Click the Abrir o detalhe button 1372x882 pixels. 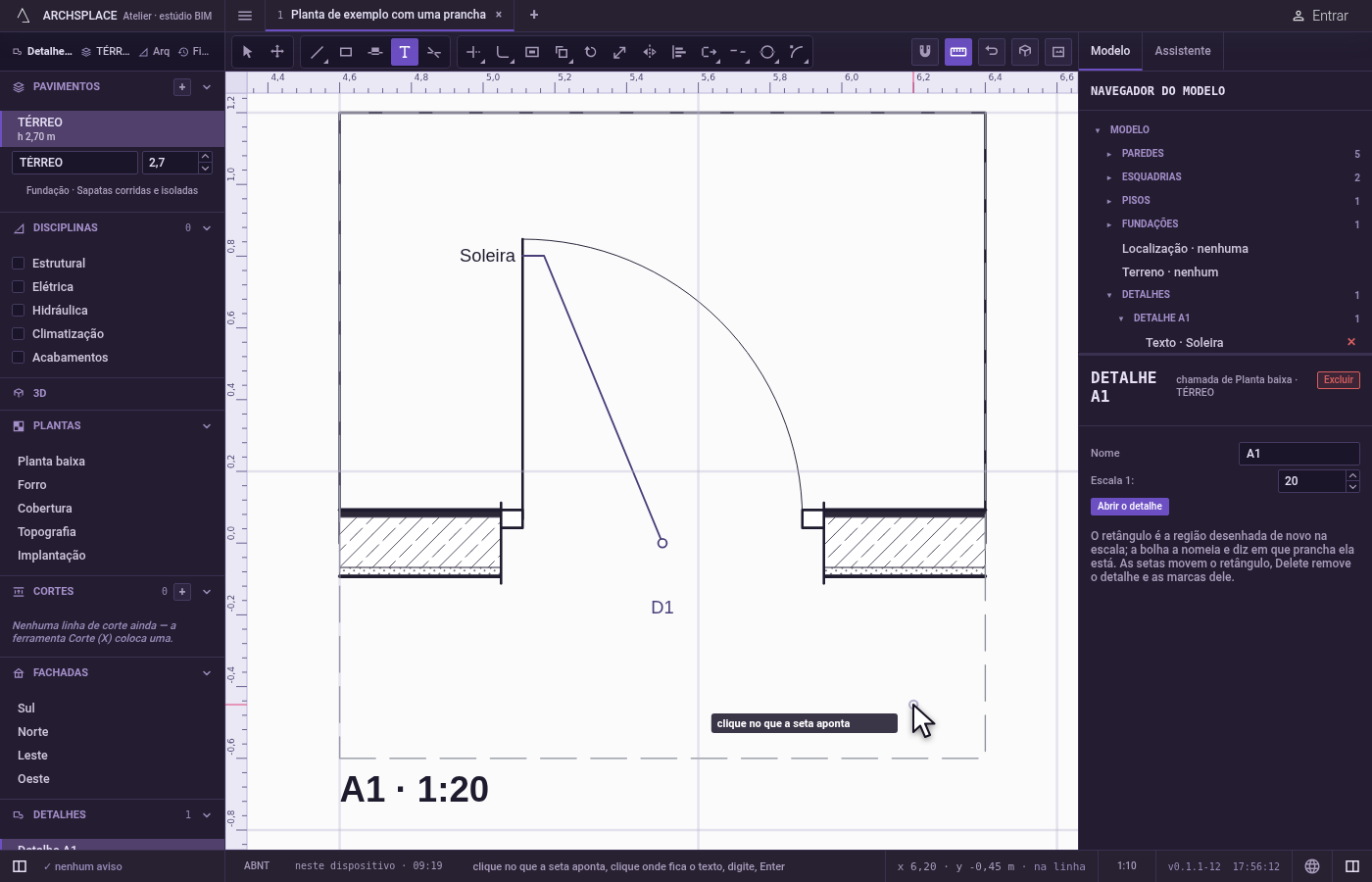tap(1130, 507)
